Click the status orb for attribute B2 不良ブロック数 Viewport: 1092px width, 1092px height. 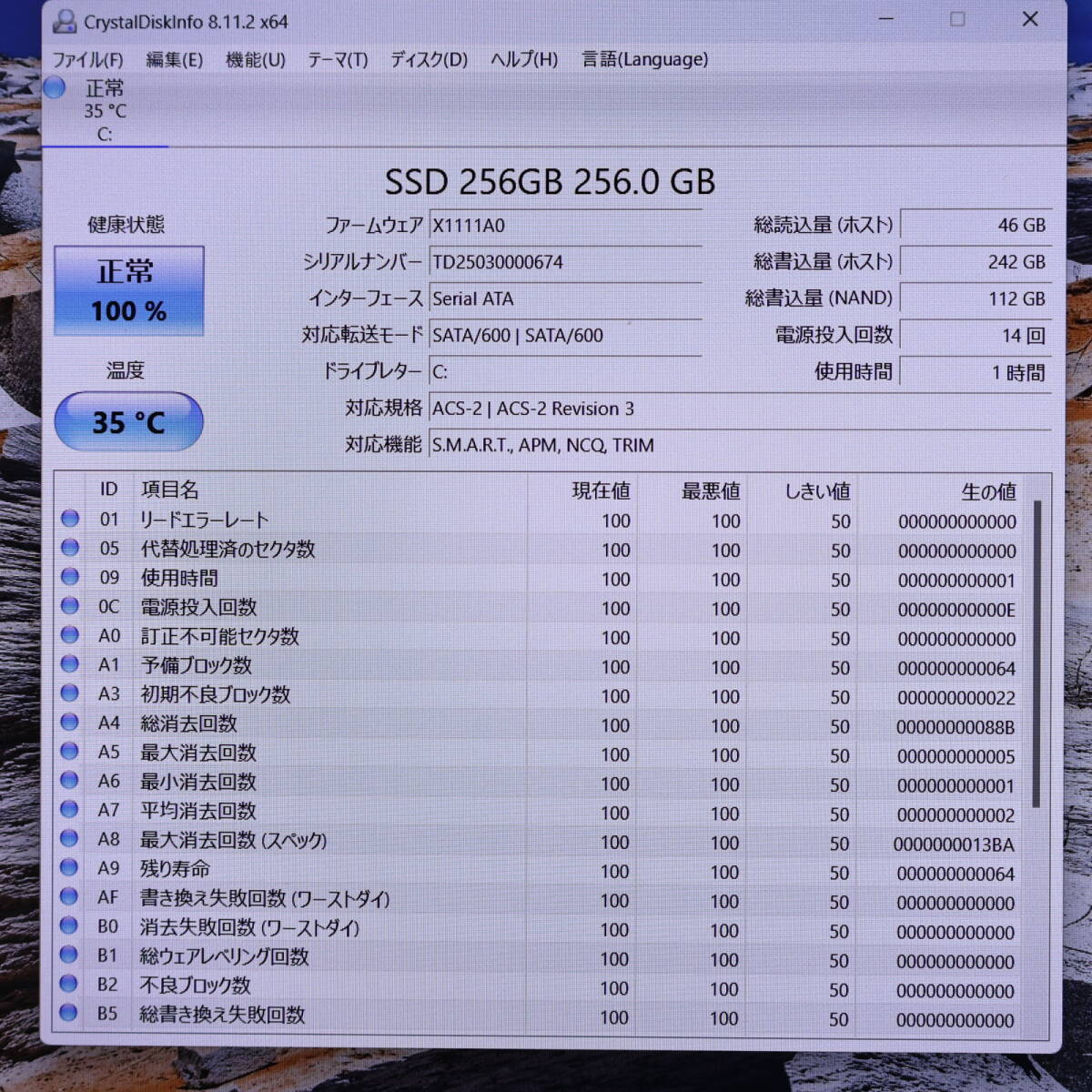pos(70,985)
